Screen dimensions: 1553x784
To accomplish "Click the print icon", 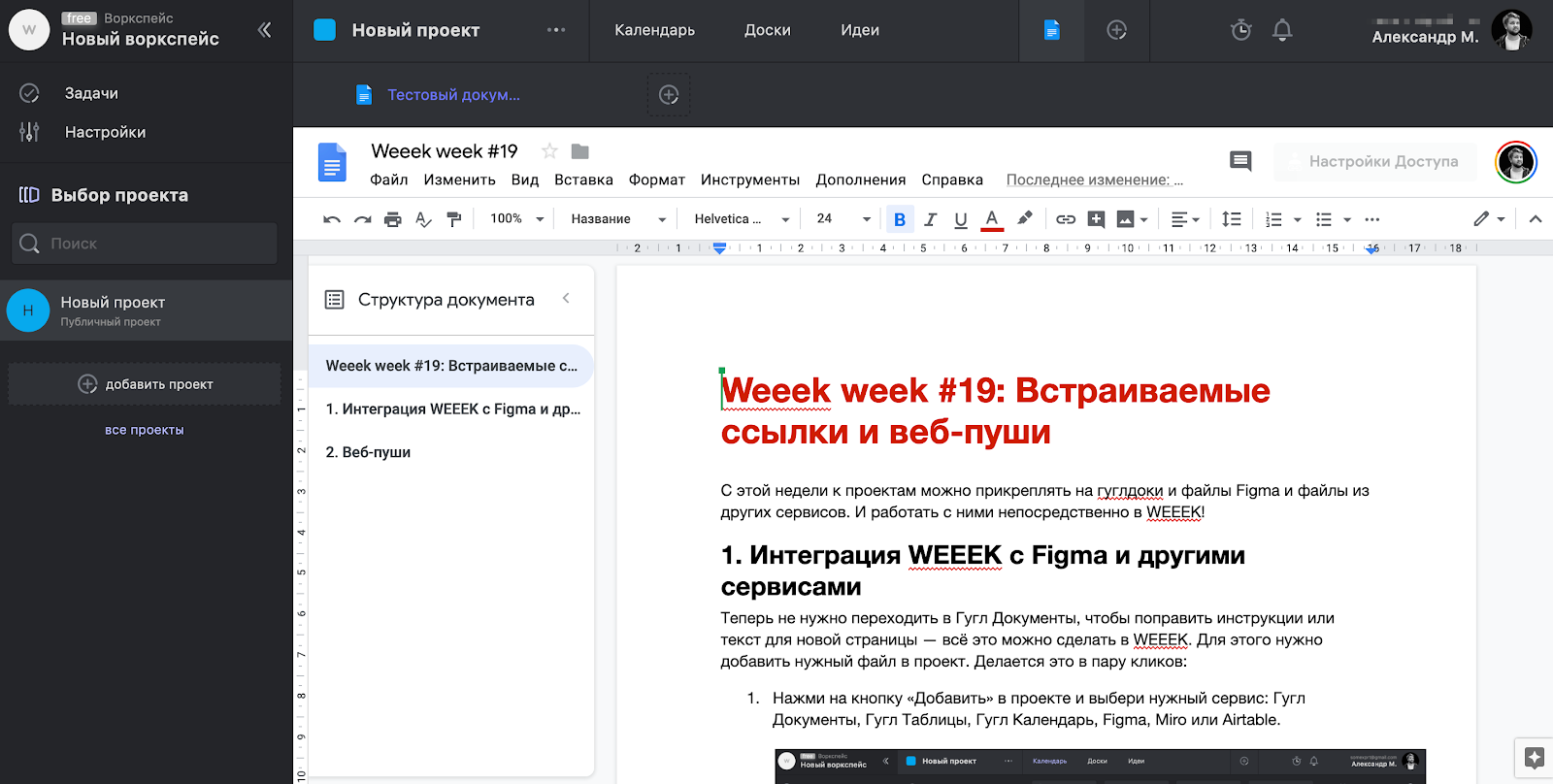I will 392,219.
